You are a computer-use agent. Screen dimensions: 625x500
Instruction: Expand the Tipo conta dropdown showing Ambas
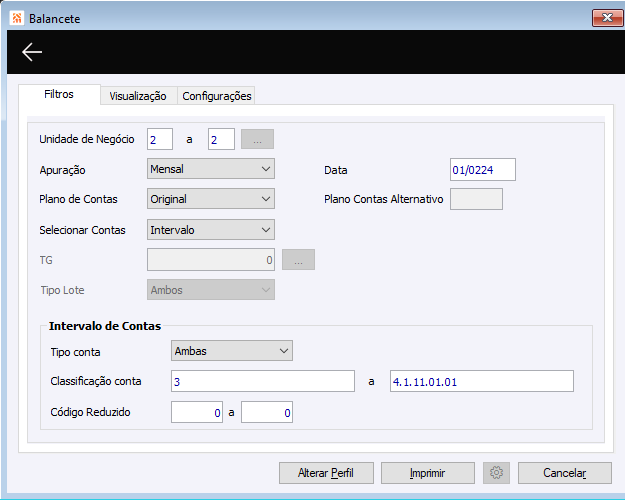pos(232,351)
